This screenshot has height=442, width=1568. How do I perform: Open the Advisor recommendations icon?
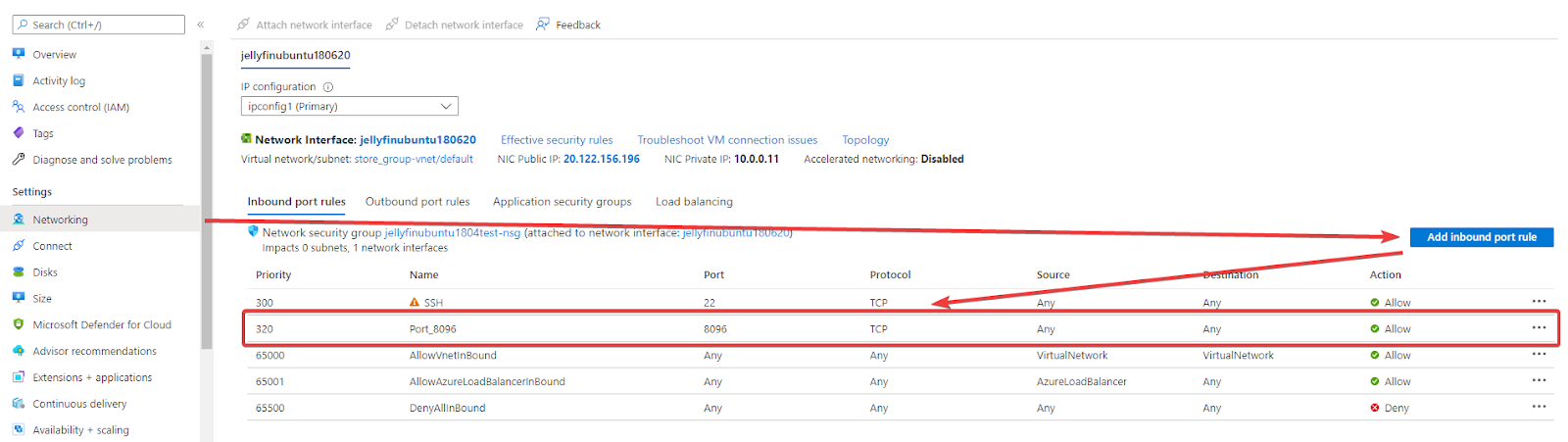(x=19, y=351)
